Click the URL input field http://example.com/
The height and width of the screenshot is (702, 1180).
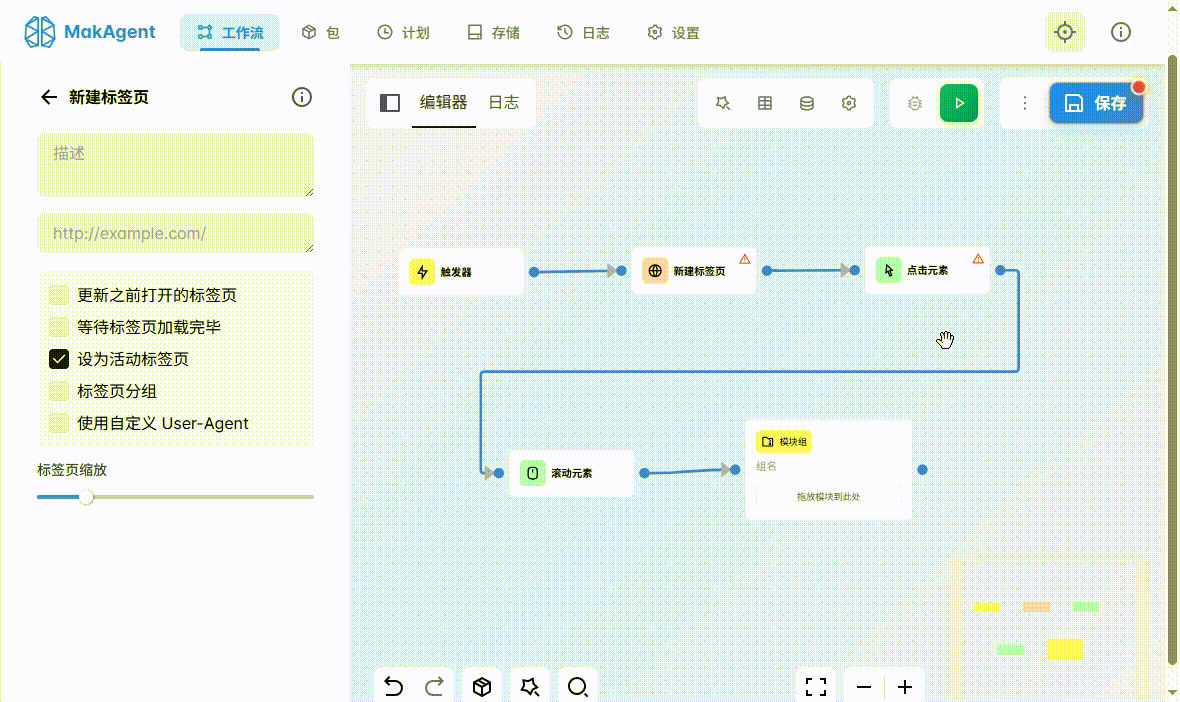(x=175, y=233)
